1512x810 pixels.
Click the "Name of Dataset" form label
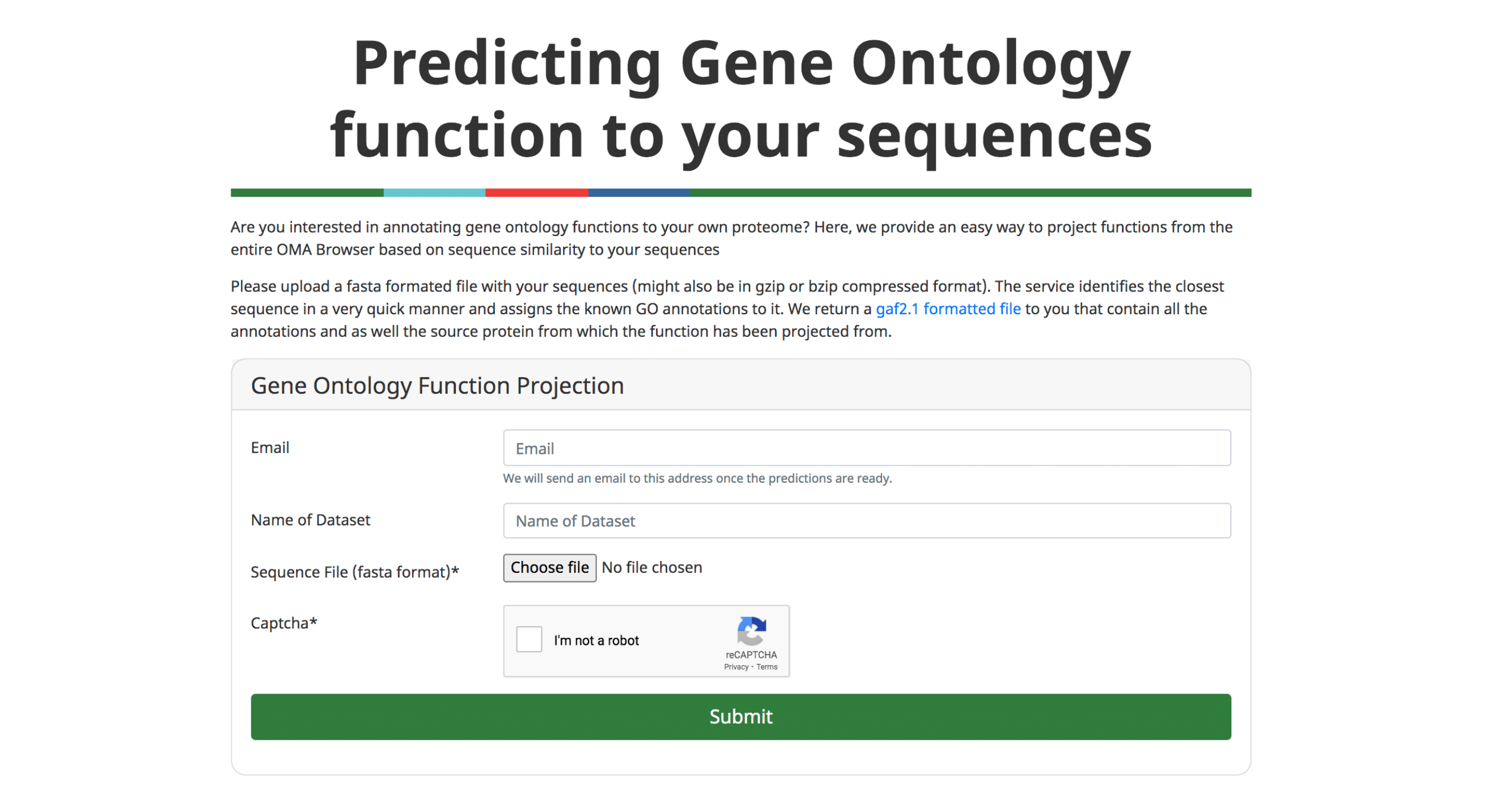[311, 520]
